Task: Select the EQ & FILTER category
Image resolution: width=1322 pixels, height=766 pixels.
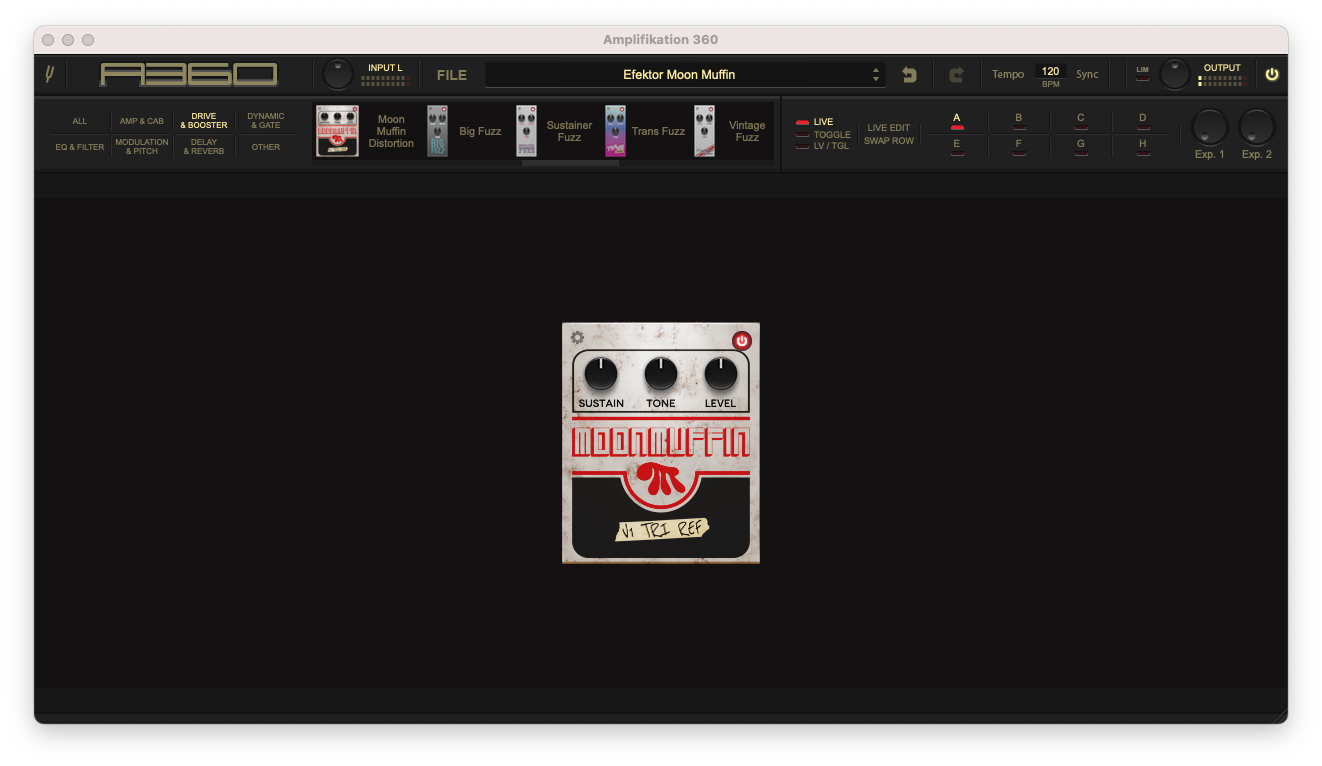Action: 80,147
